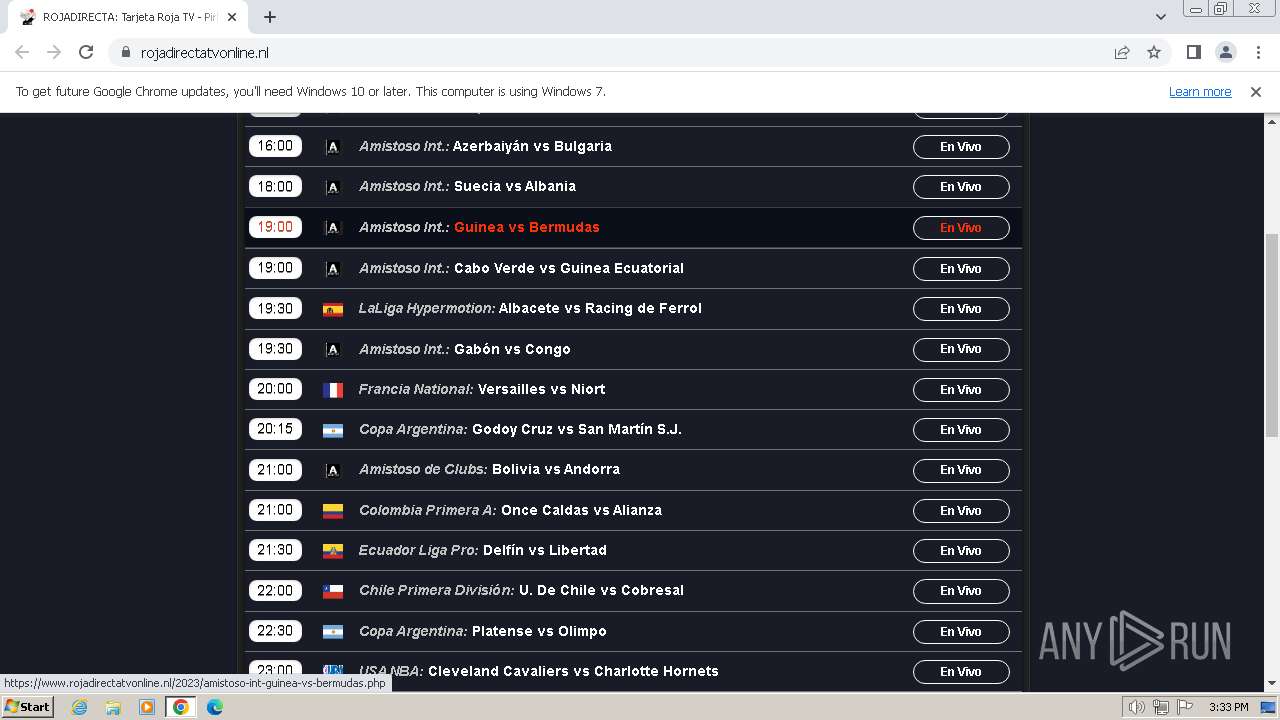Launch Internet Explorer from the taskbar
The height and width of the screenshot is (720, 1280).
click(79, 707)
